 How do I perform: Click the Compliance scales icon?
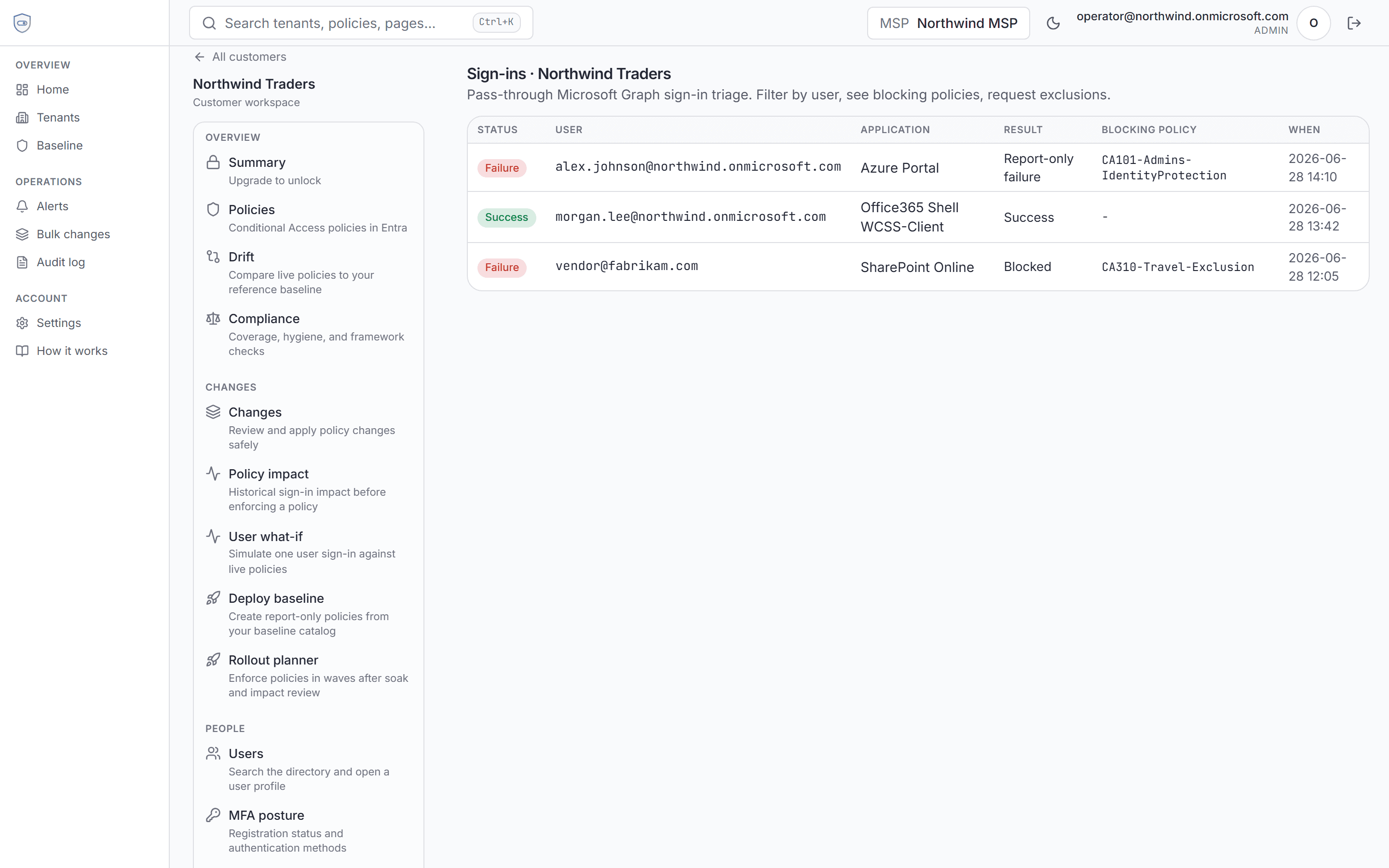click(213, 319)
